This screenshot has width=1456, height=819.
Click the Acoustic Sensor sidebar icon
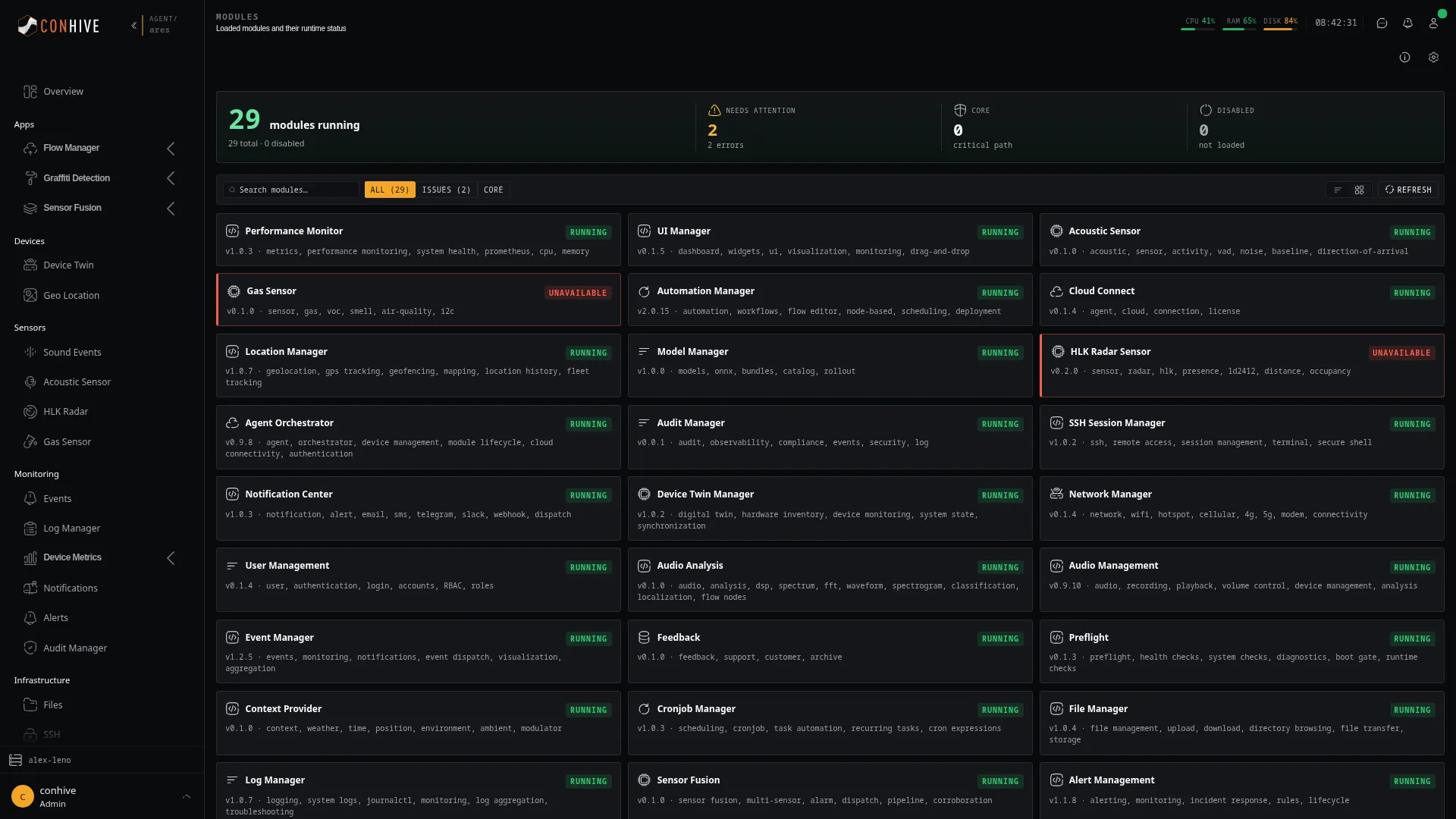pyautogui.click(x=30, y=381)
